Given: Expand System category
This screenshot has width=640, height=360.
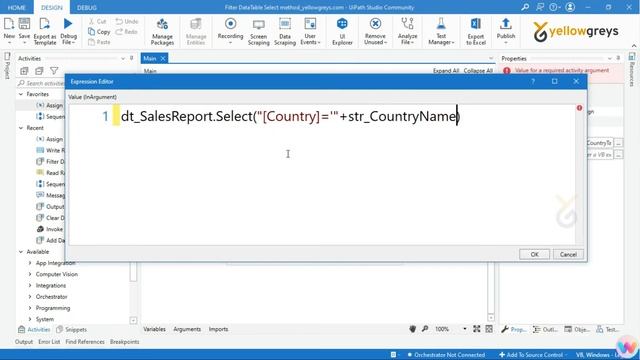Looking at the screenshot, I should coord(30,319).
